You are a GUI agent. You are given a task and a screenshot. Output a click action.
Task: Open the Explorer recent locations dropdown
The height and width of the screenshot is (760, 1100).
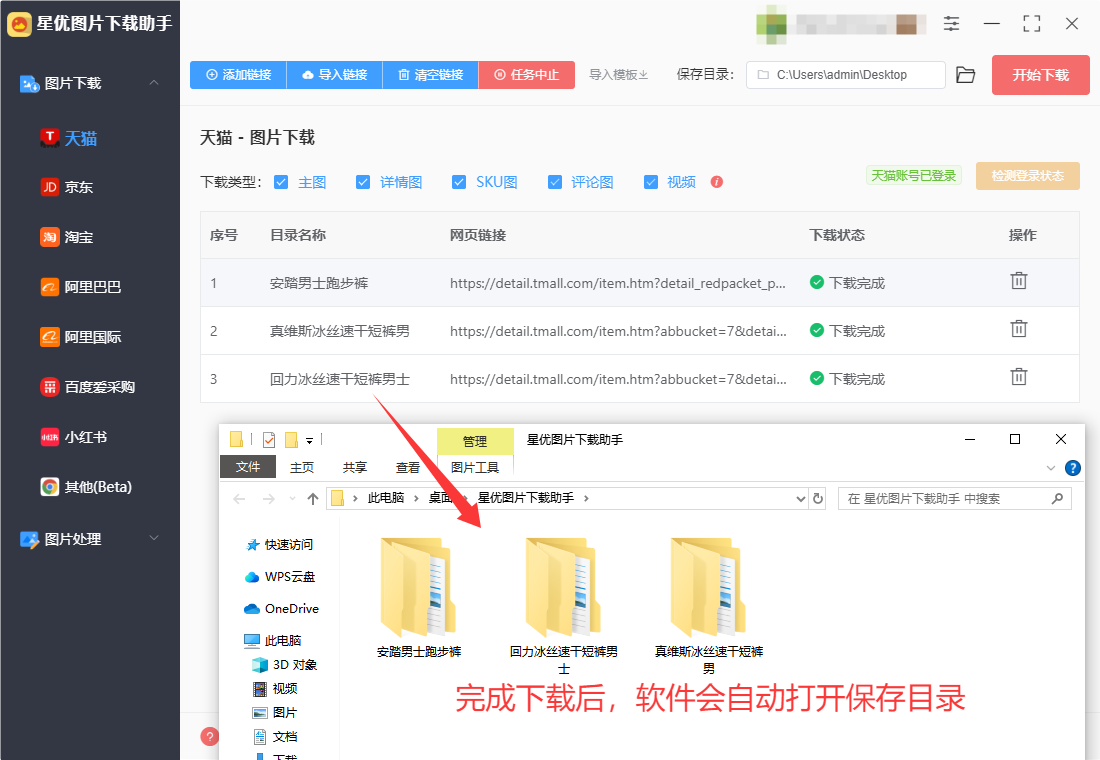[x=292, y=498]
